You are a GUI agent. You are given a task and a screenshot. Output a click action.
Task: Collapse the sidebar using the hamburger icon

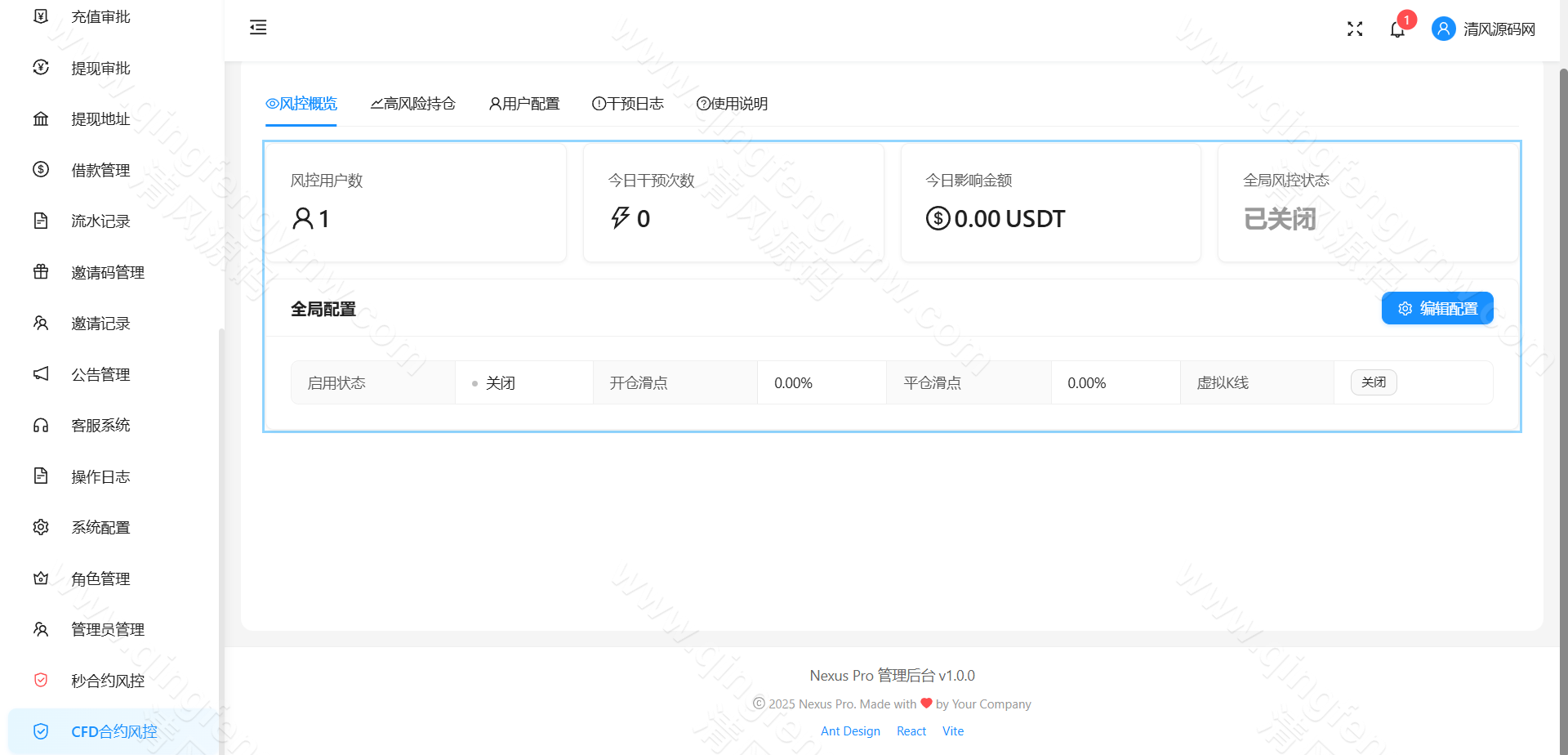(x=258, y=27)
